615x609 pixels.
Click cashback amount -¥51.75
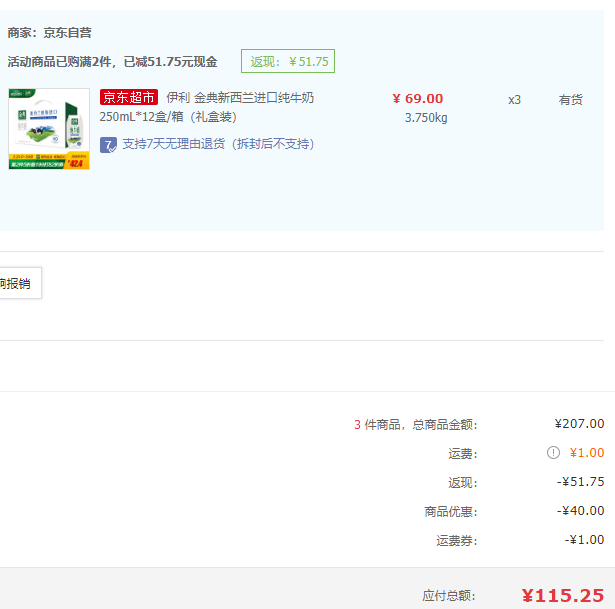[x=580, y=482]
